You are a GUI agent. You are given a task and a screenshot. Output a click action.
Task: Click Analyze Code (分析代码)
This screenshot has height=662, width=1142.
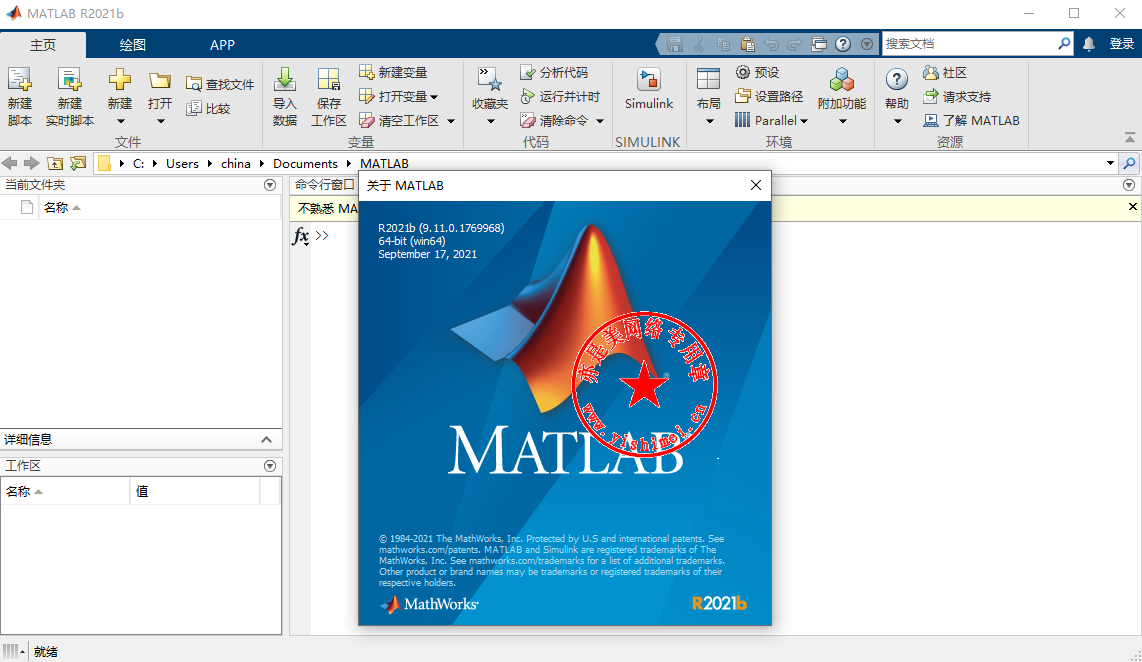tap(554, 72)
